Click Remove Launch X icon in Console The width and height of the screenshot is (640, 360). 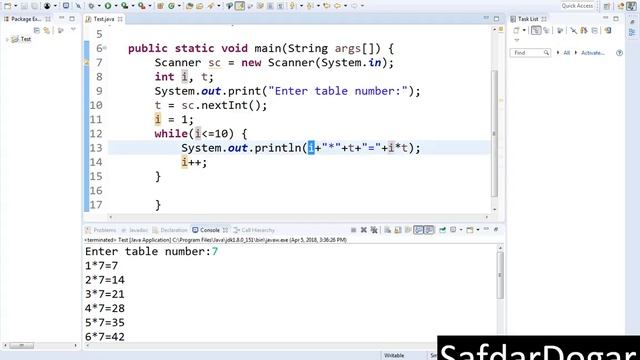click(x=364, y=230)
